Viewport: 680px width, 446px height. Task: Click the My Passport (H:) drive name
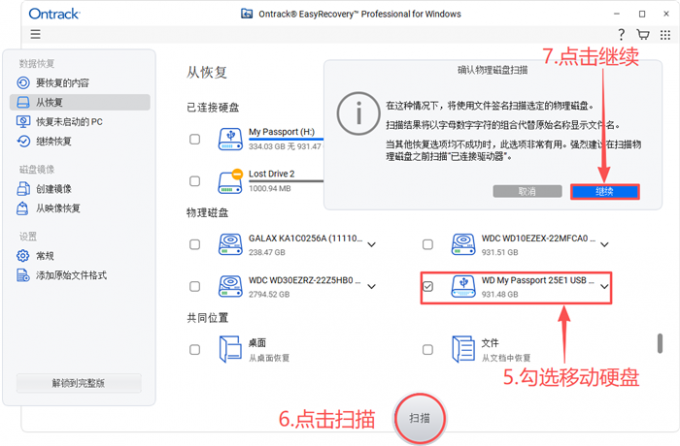281,132
